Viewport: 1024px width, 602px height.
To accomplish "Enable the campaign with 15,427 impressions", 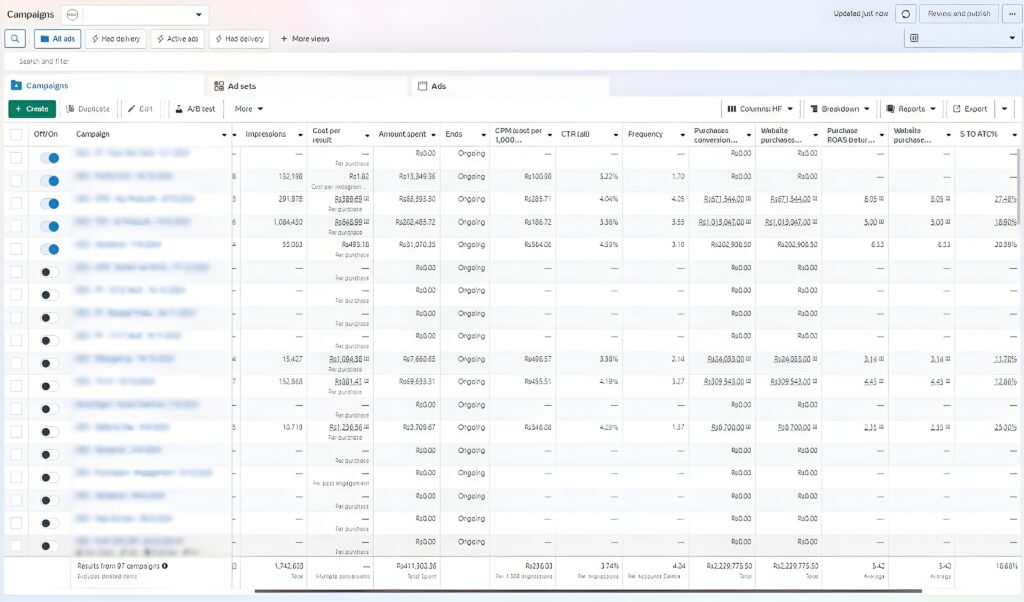I will [x=50, y=363].
